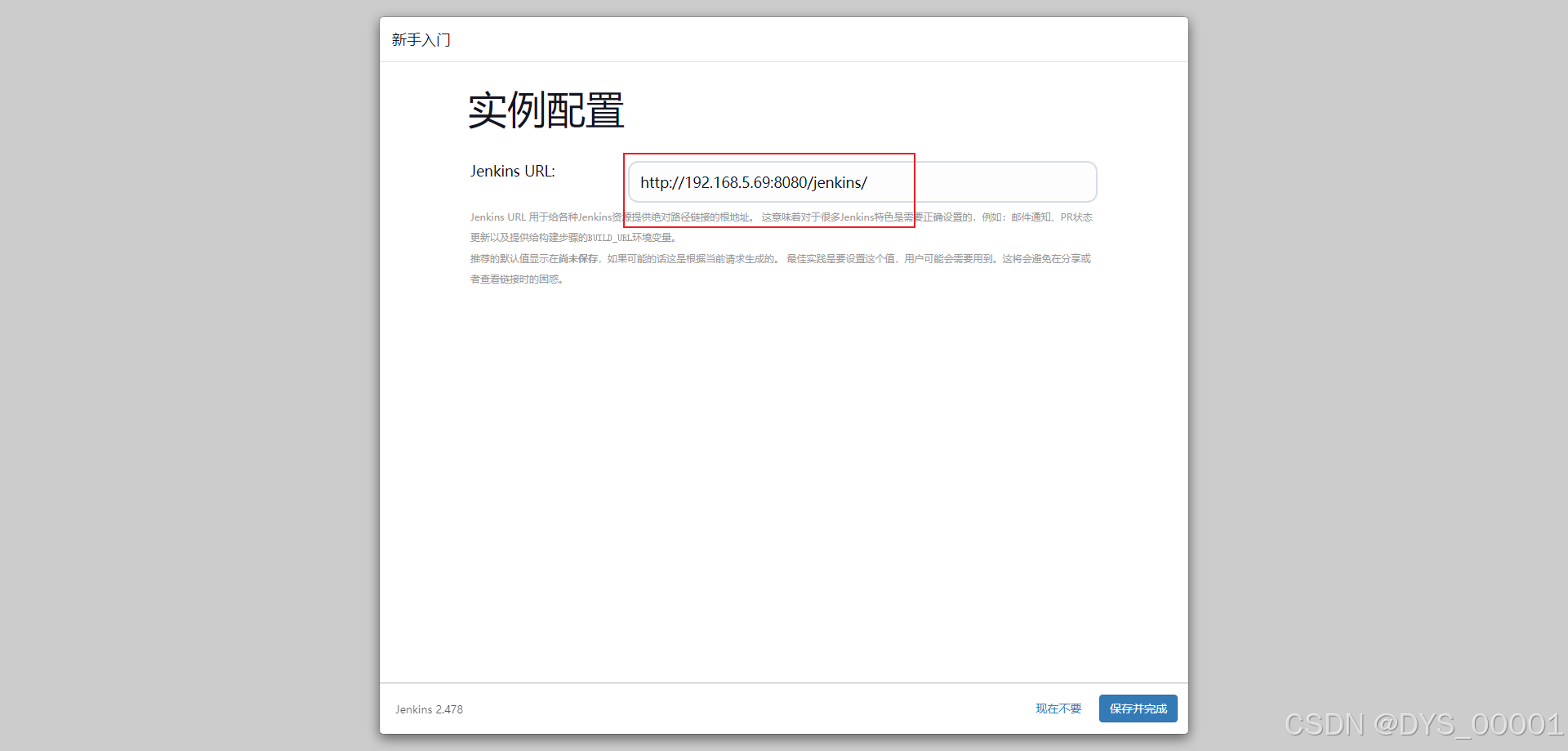Click the 实例配置 heading text
The width and height of the screenshot is (1568, 751).
tap(546, 110)
